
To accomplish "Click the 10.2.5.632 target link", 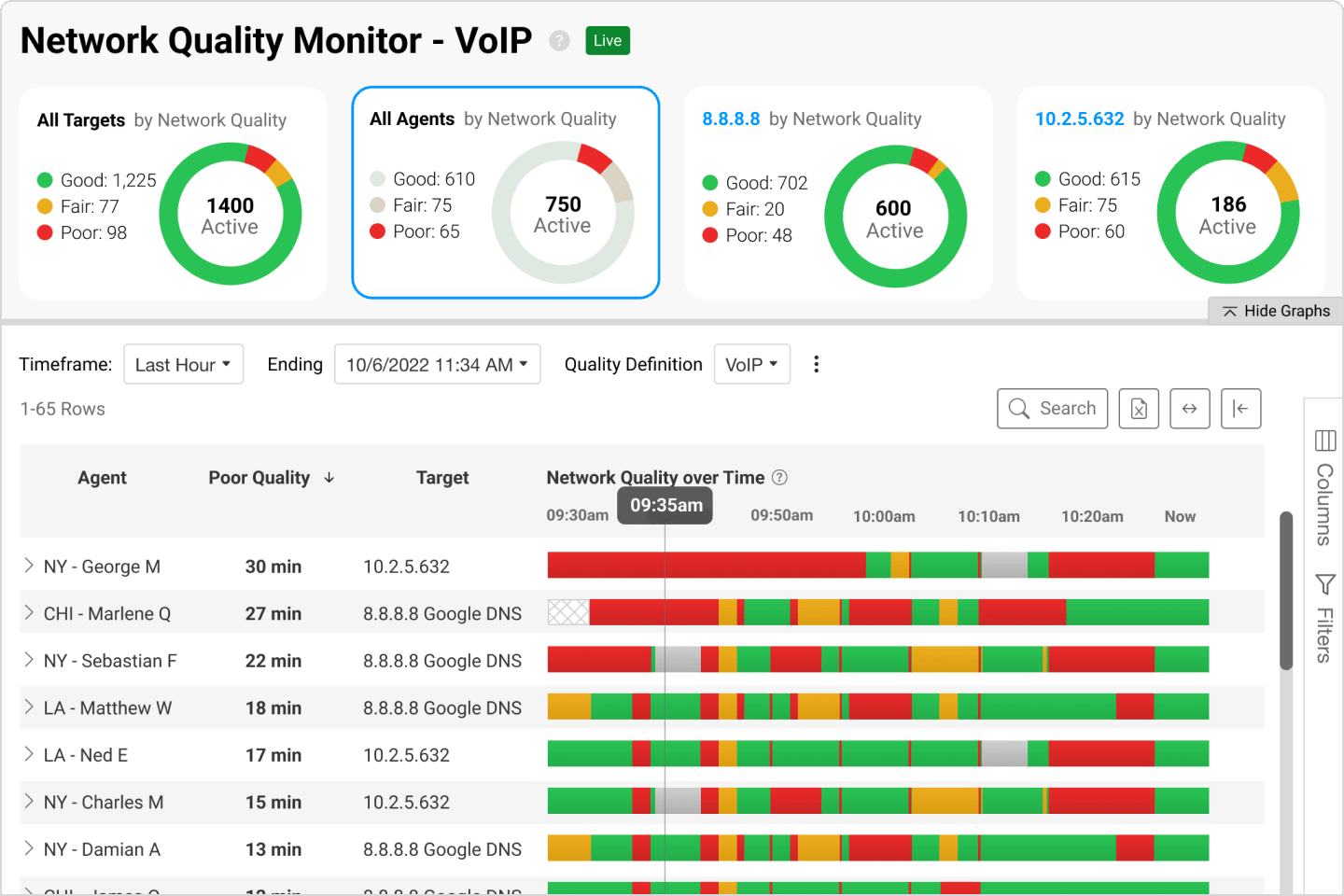I will click(1079, 119).
